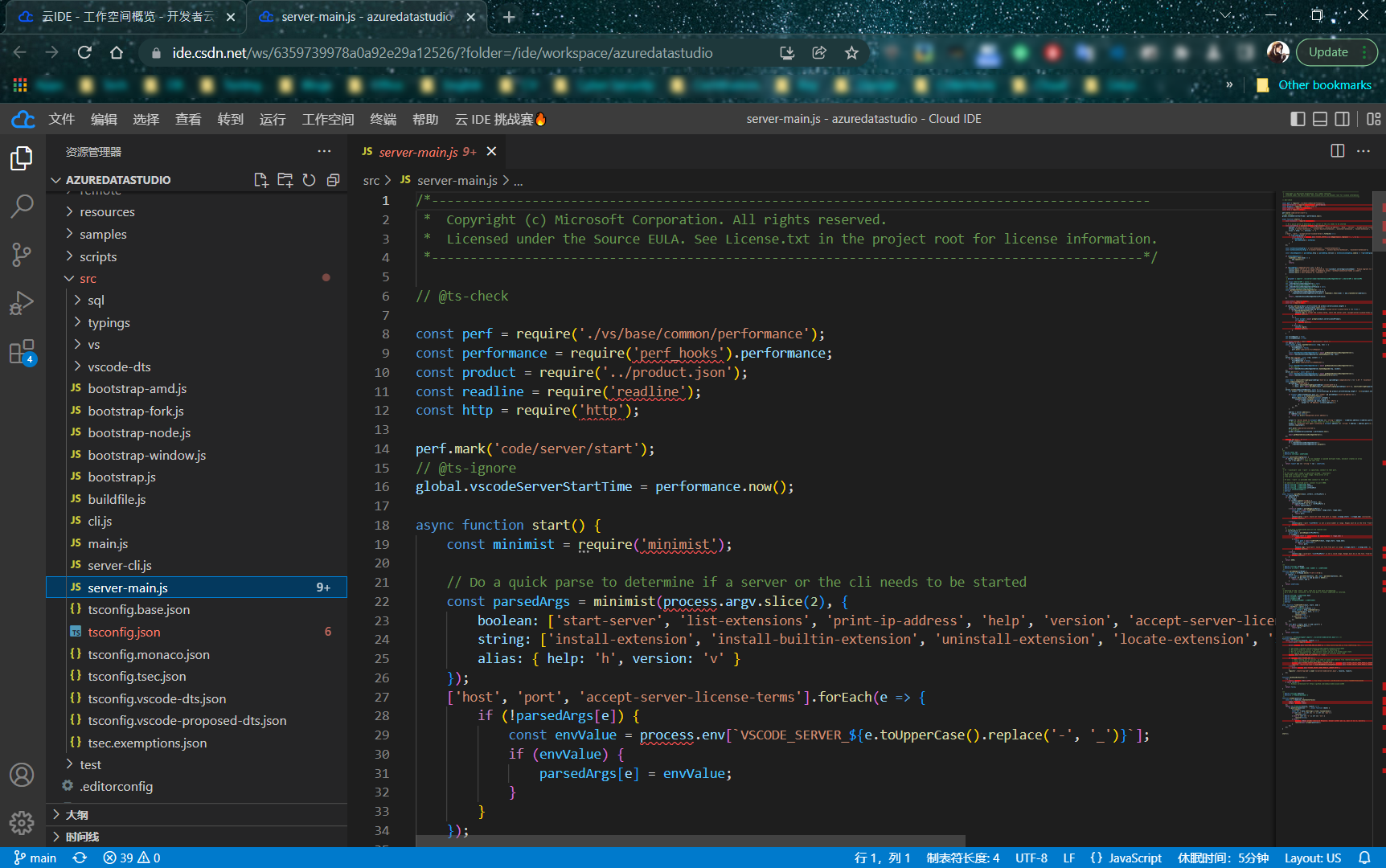Create a new folder in AZUREDATASTUDIO

click(x=285, y=180)
